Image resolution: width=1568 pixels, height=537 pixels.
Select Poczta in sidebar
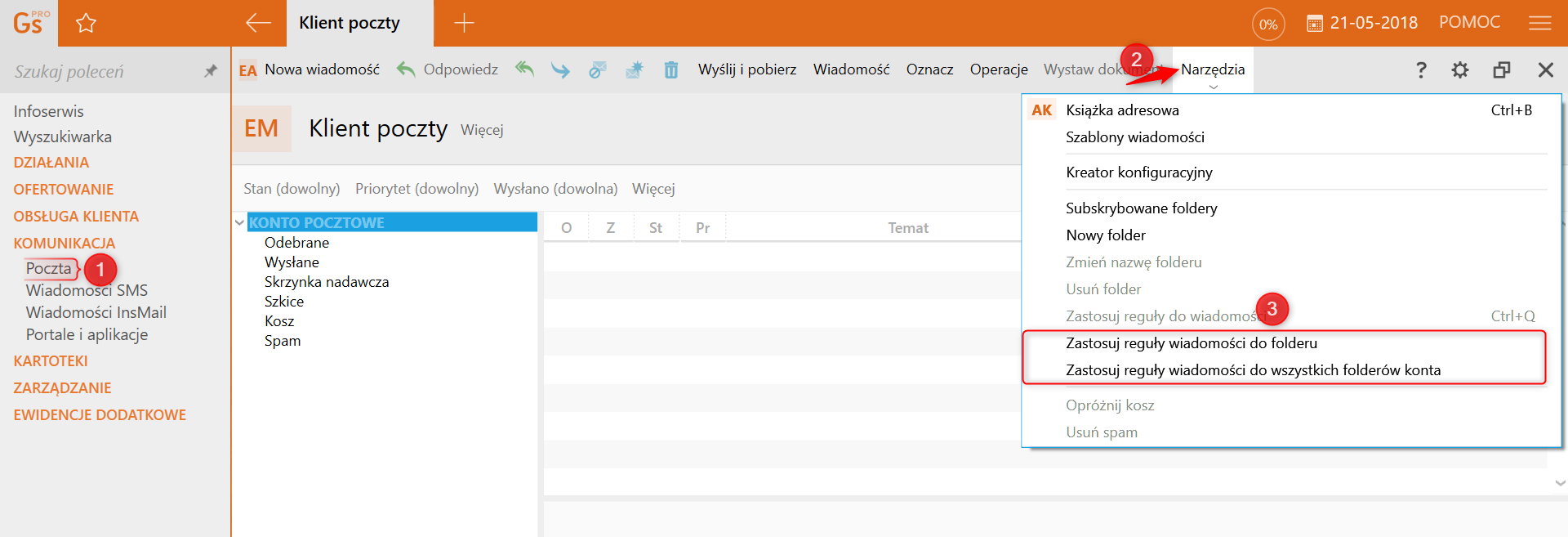[x=49, y=268]
